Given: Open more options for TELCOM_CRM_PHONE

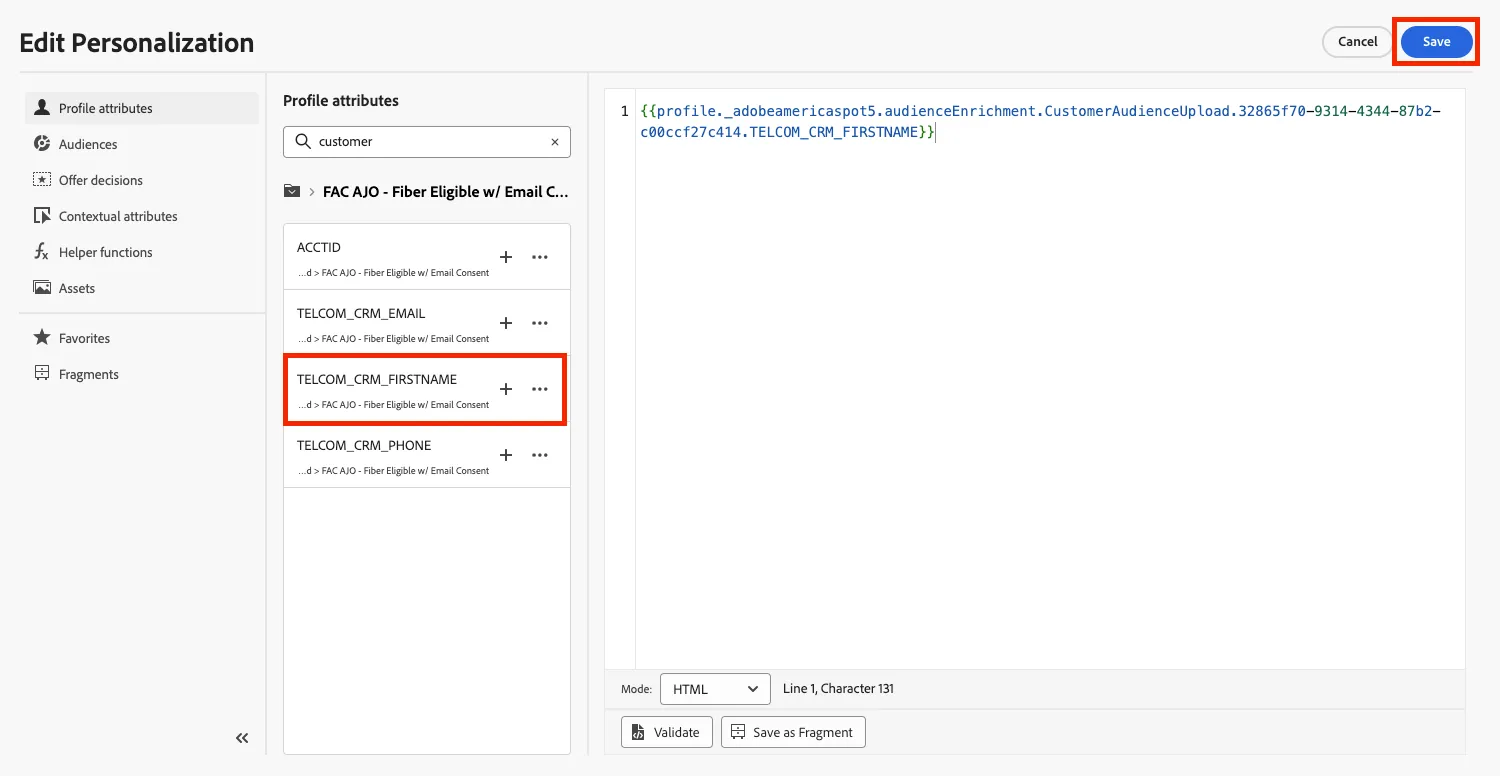Looking at the screenshot, I should click(x=540, y=455).
